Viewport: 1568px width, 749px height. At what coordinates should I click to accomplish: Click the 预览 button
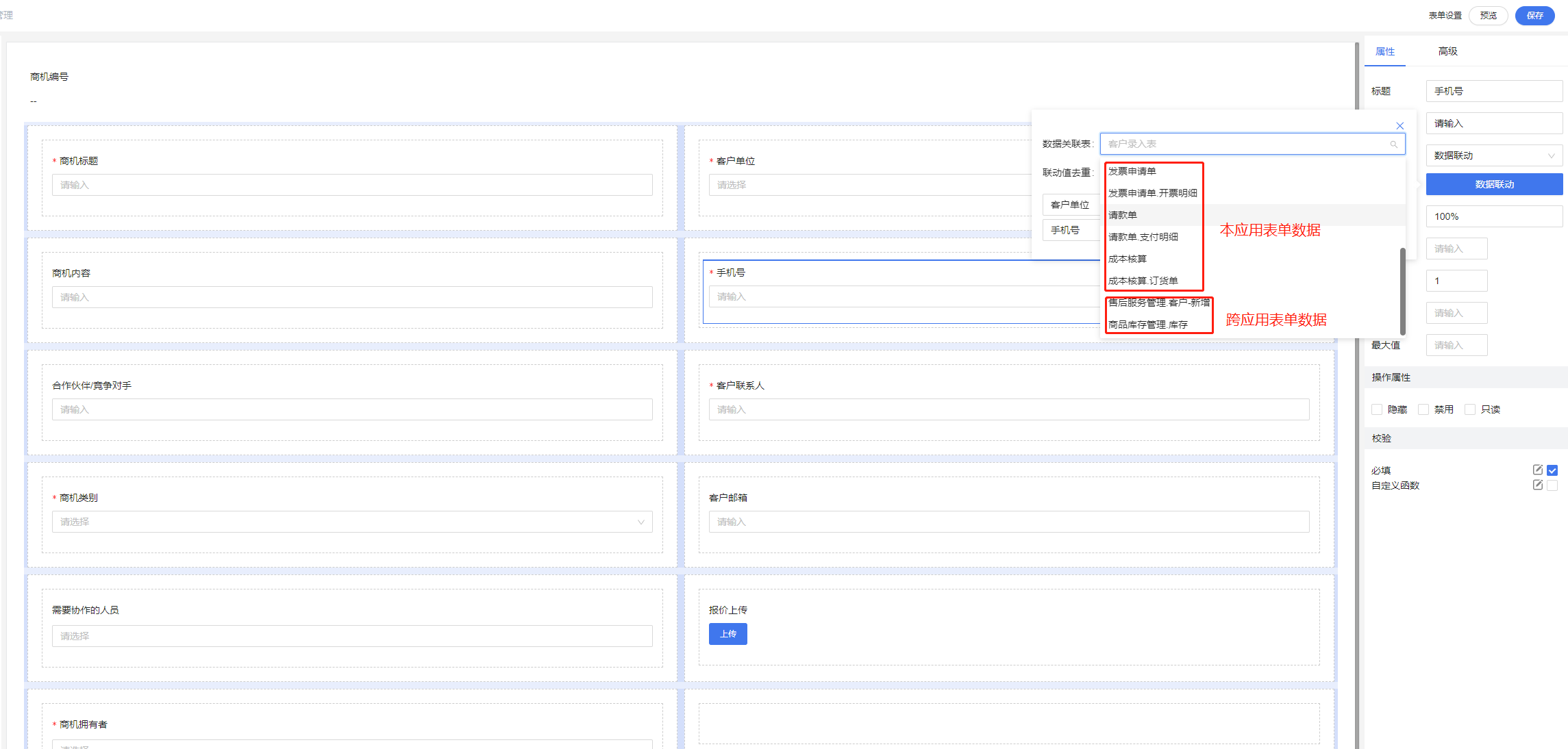[1489, 15]
